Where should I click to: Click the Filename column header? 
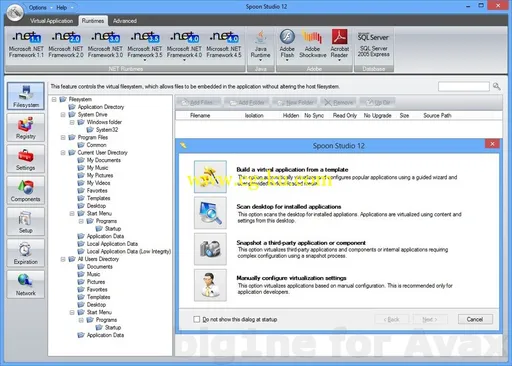coord(200,115)
